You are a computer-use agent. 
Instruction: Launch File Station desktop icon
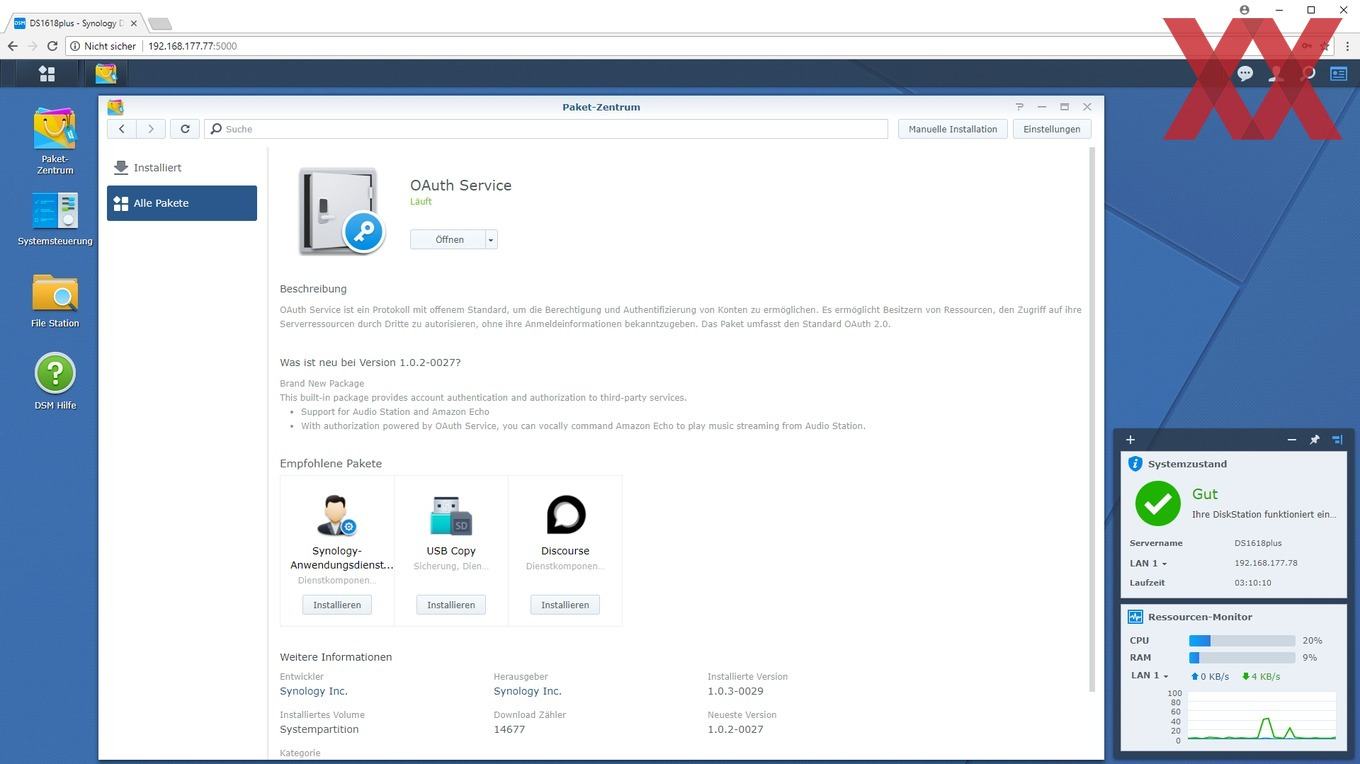pos(55,301)
